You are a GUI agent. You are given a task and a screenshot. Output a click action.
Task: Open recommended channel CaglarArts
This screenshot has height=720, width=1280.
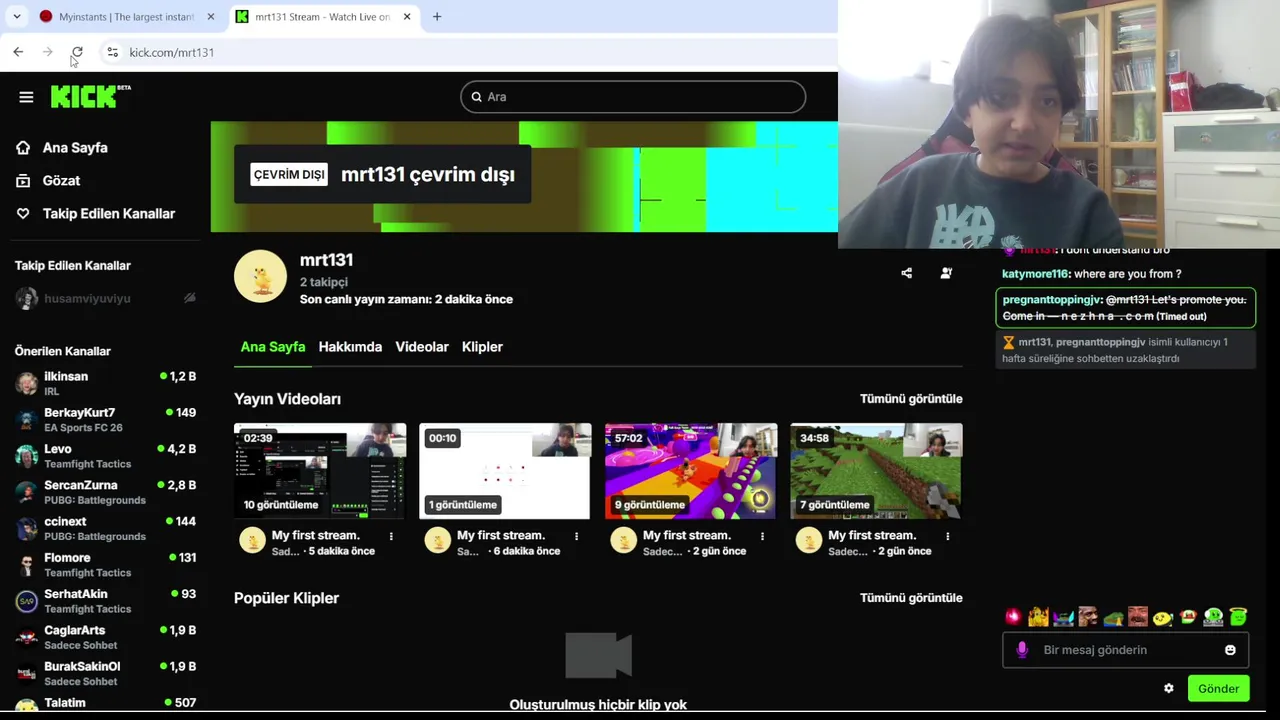coord(105,637)
